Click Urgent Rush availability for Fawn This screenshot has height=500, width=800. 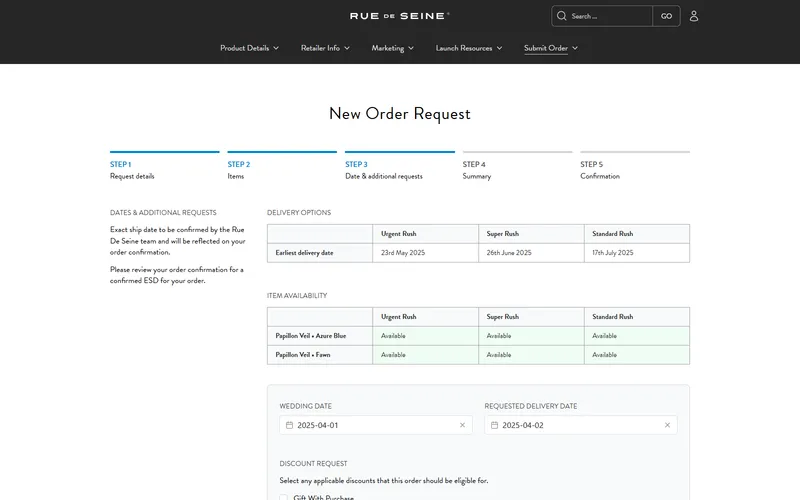tap(426, 355)
